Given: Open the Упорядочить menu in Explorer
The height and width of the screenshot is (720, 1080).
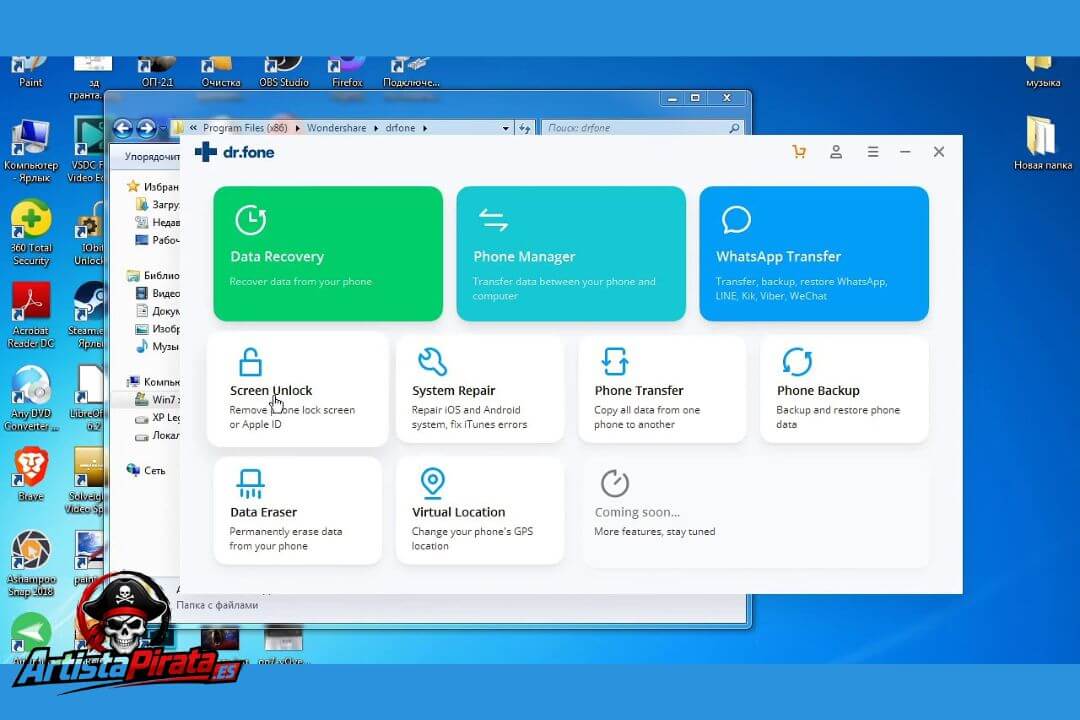Looking at the screenshot, I should point(152,157).
